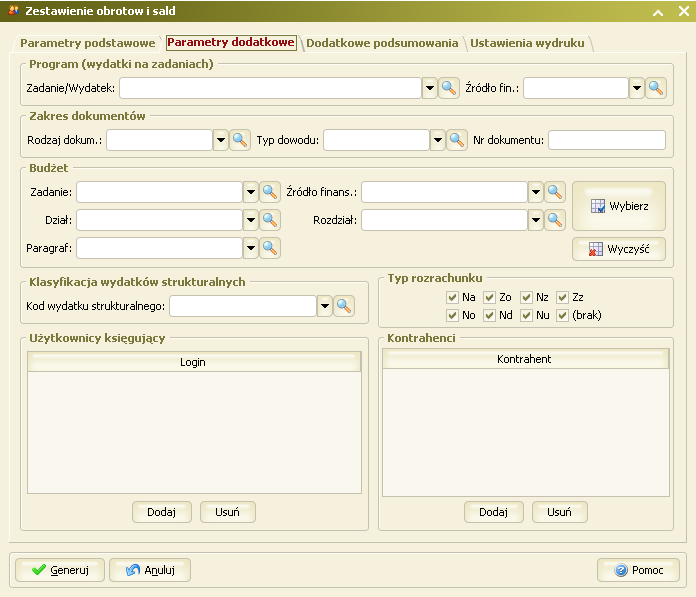Click the Kod wydatku strukturalnego field
This screenshot has width=696, height=597.
pyautogui.click(x=243, y=306)
